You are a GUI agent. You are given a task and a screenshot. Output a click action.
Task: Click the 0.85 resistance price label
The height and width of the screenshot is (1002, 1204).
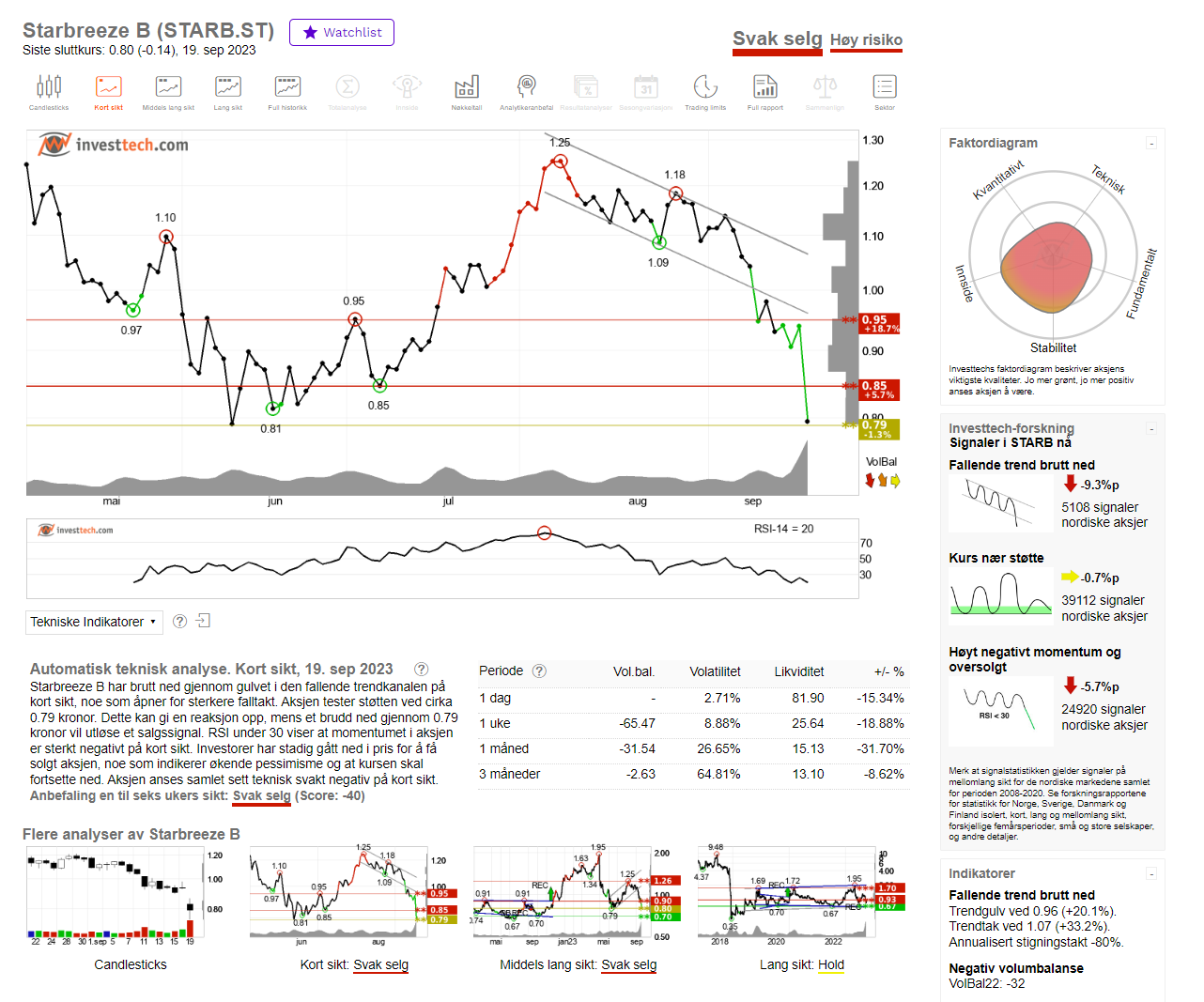880,390
